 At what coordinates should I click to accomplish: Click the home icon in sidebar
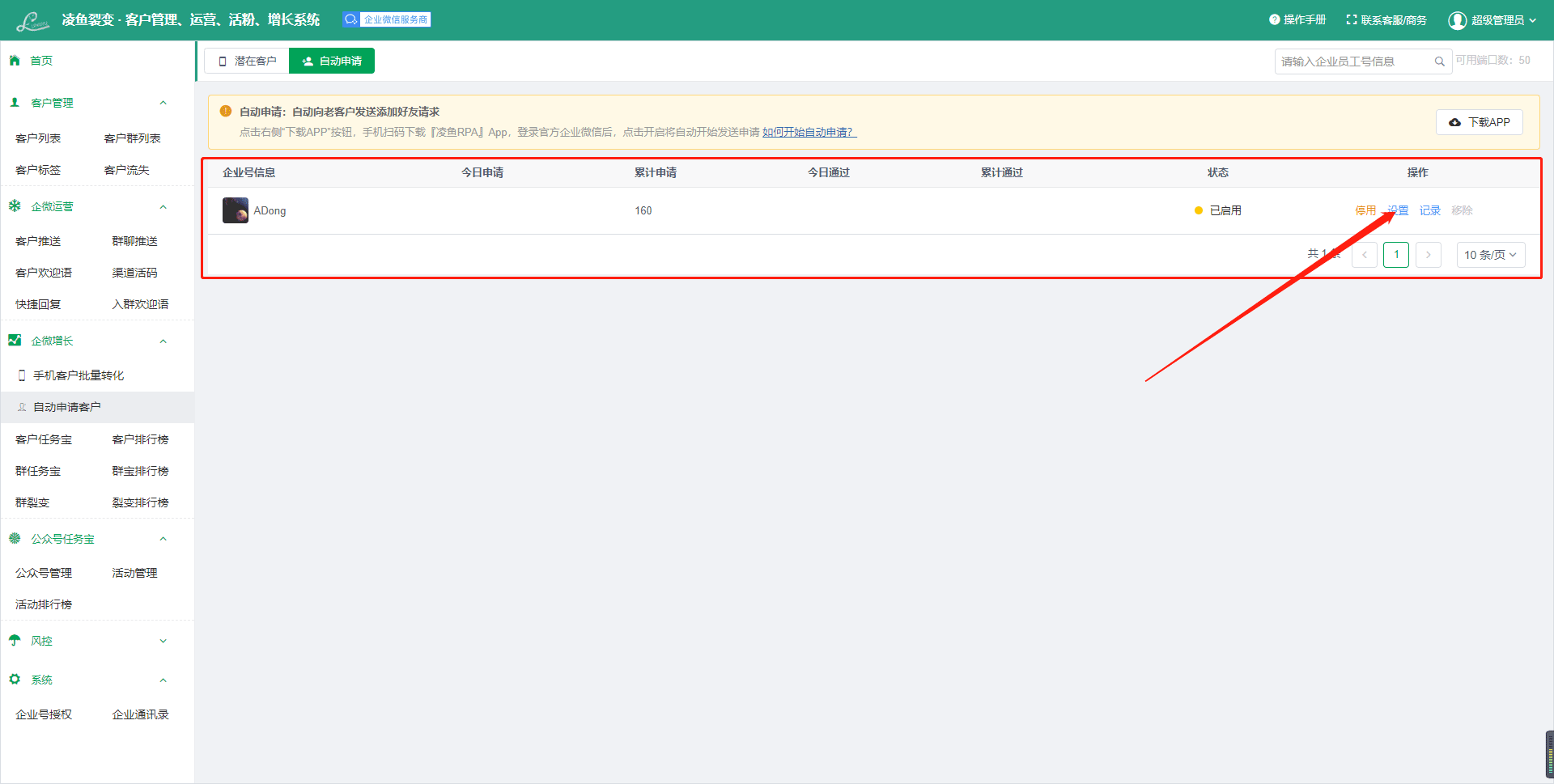click(x=15, y=61)
